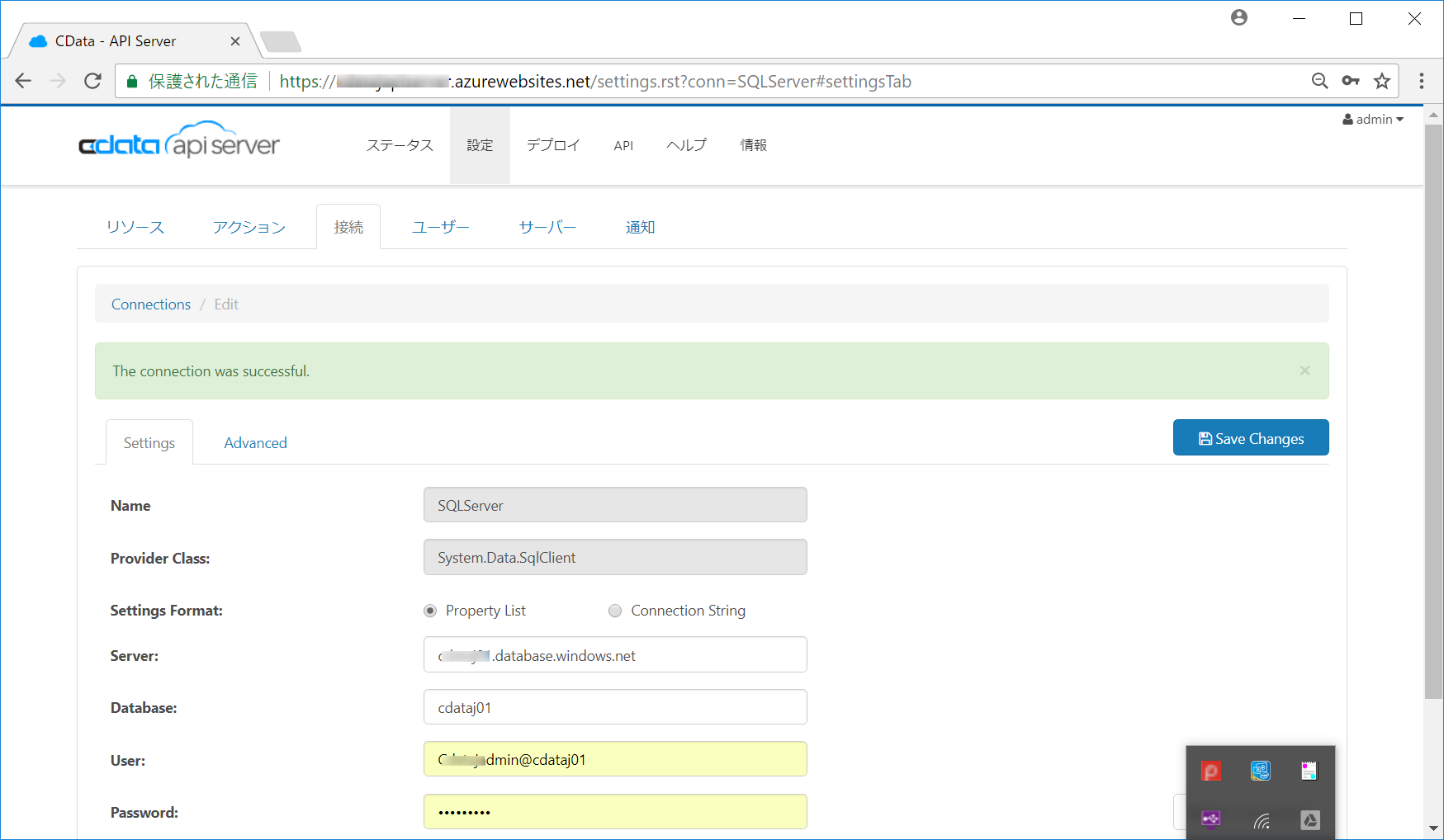Viewport: 1444px width, 840px height.
Task: Reload the current page
Action: pyautogui.click(x=92, y=81)
